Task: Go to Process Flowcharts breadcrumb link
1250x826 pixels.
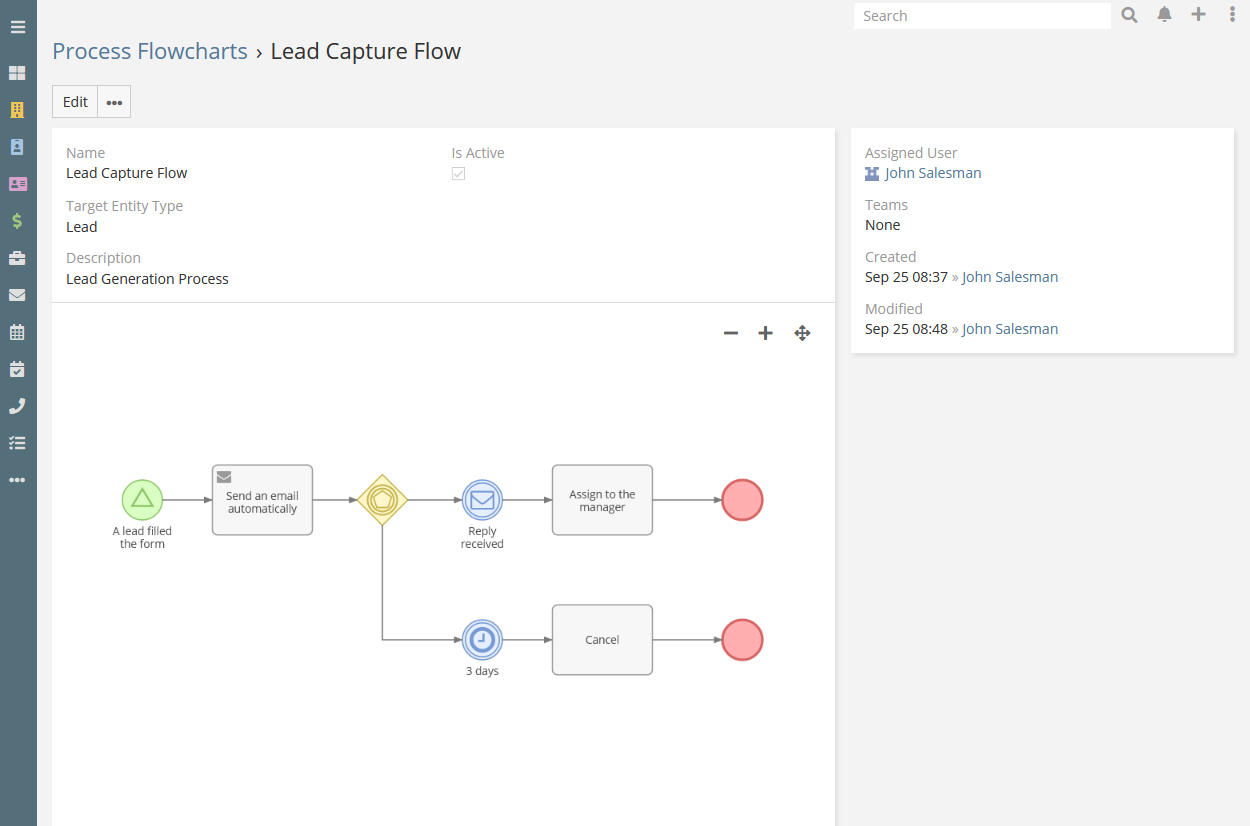Action: (150, 52)
